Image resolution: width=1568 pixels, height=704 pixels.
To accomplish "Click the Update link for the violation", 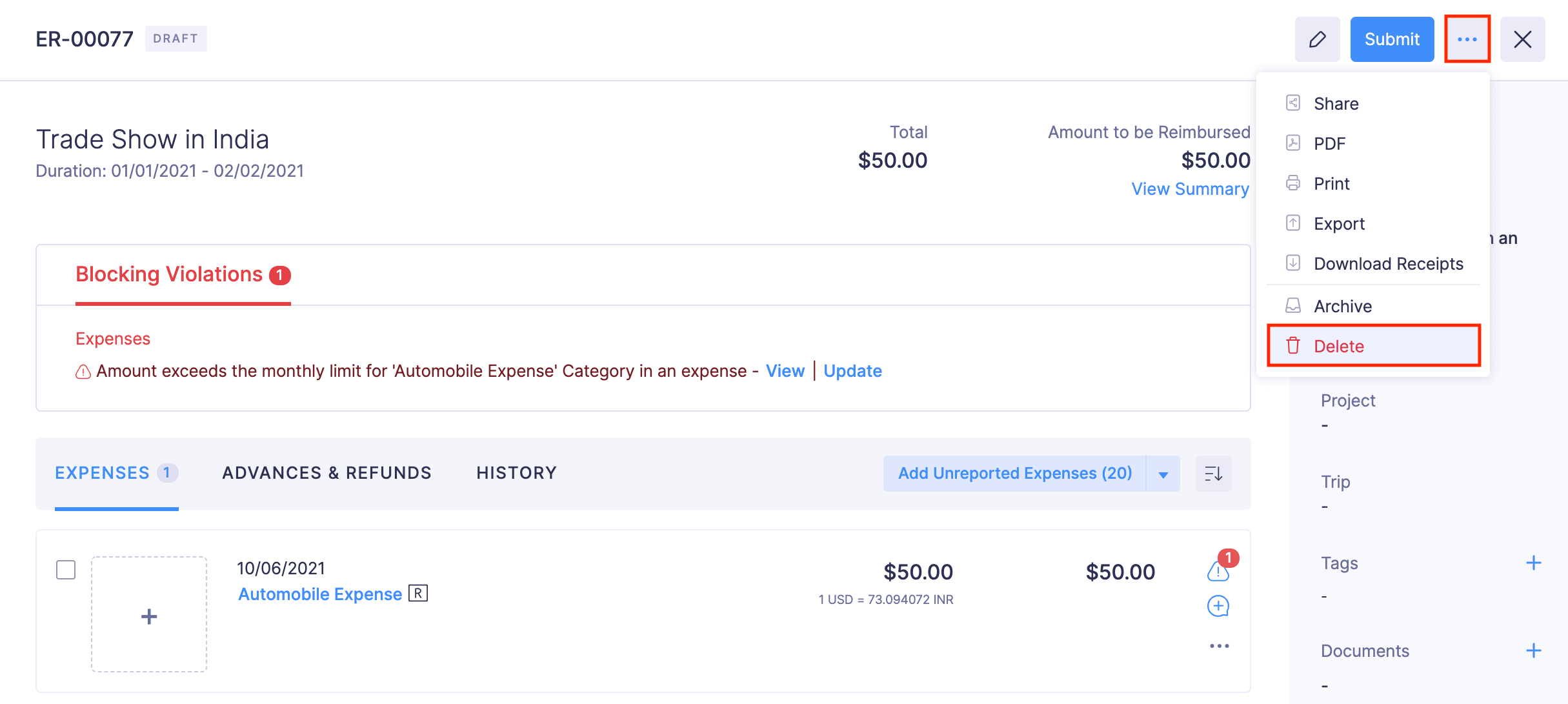I will pos(852,371).
